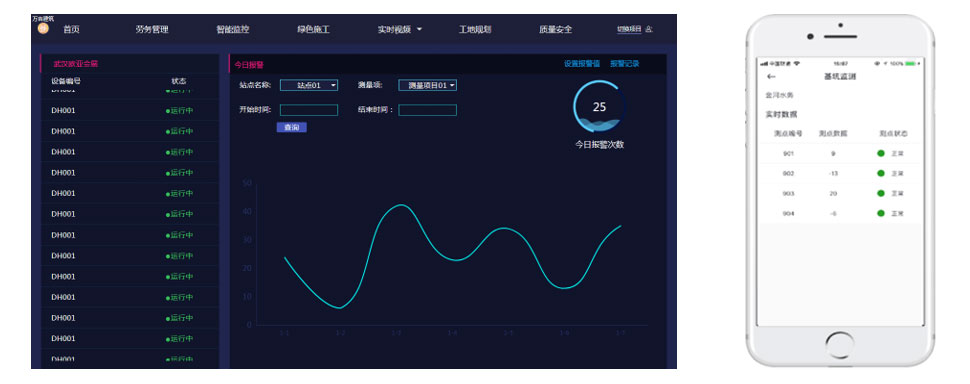Open the 站点01 station name dropdown
Image resolution: width=970 pixels, height=384 pixels.
click(x=309, y=85)
